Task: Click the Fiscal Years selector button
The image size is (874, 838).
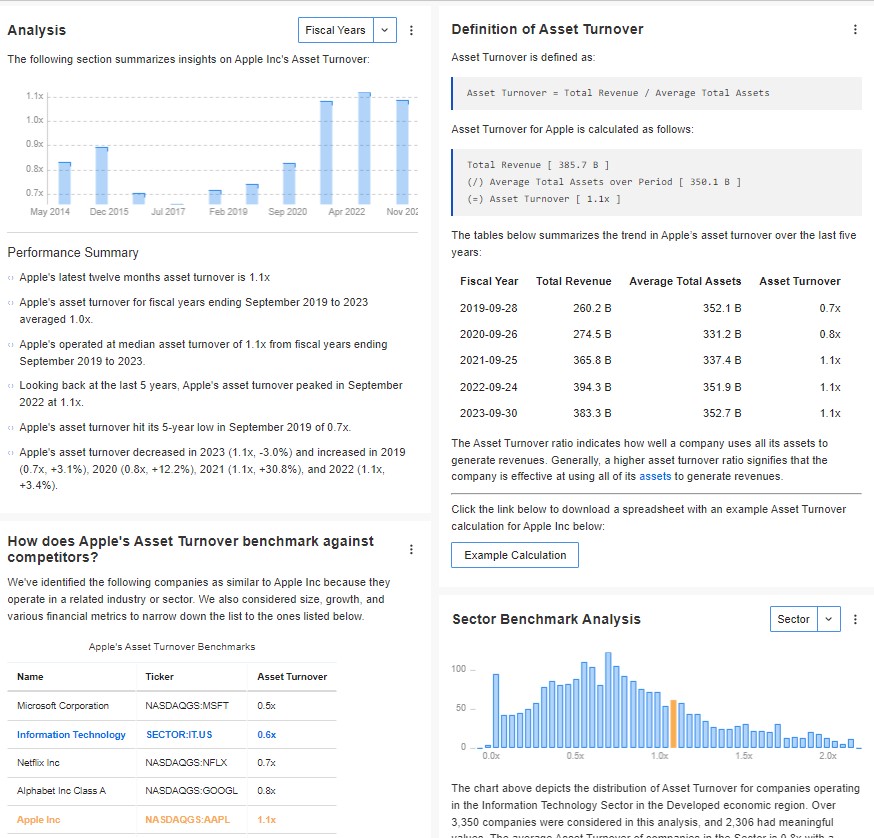Action: tap(336, 30)
